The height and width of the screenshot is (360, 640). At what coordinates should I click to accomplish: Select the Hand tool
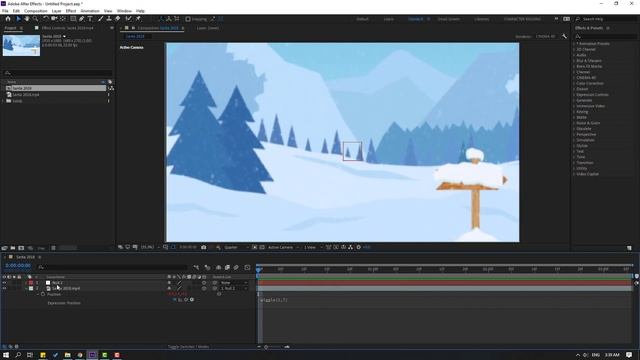27,19
